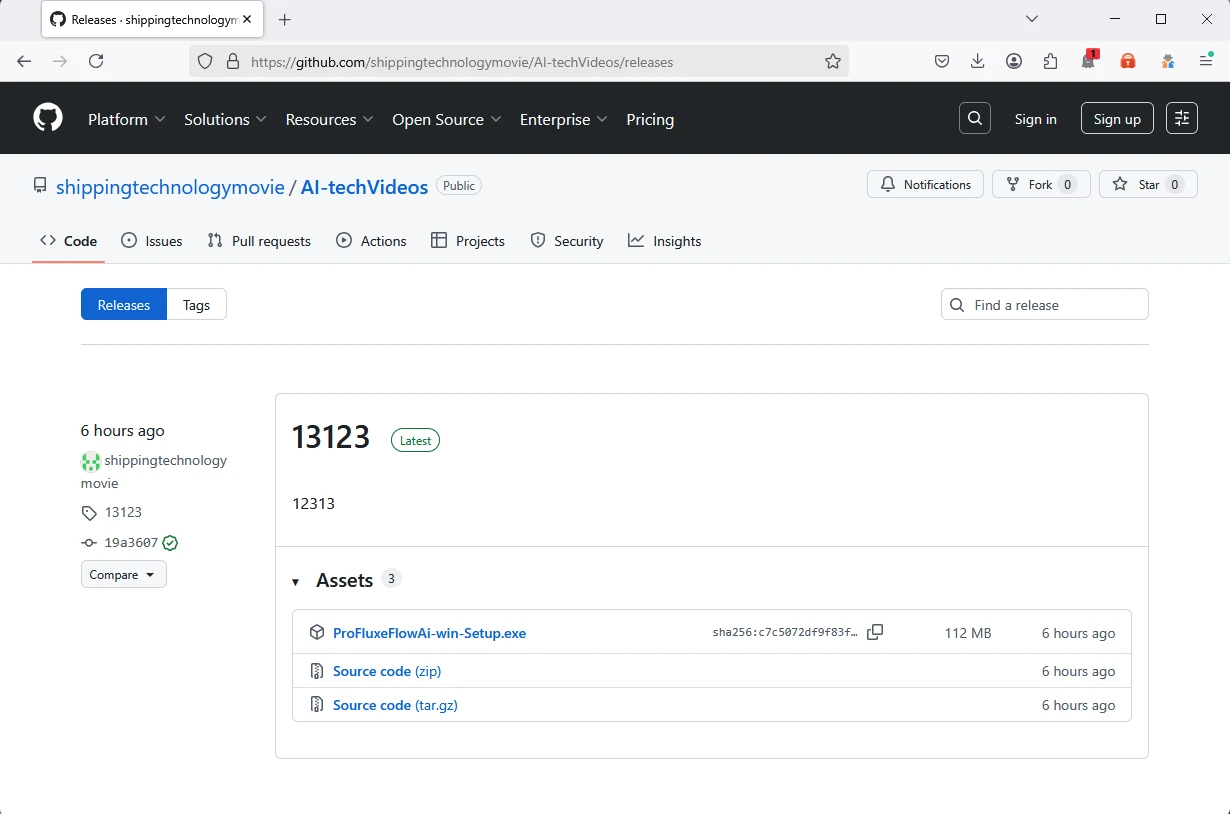Copy the sha256 checksum to clipboard
The height and width of the screenshot is (814, 1230).
pos(875,632)
